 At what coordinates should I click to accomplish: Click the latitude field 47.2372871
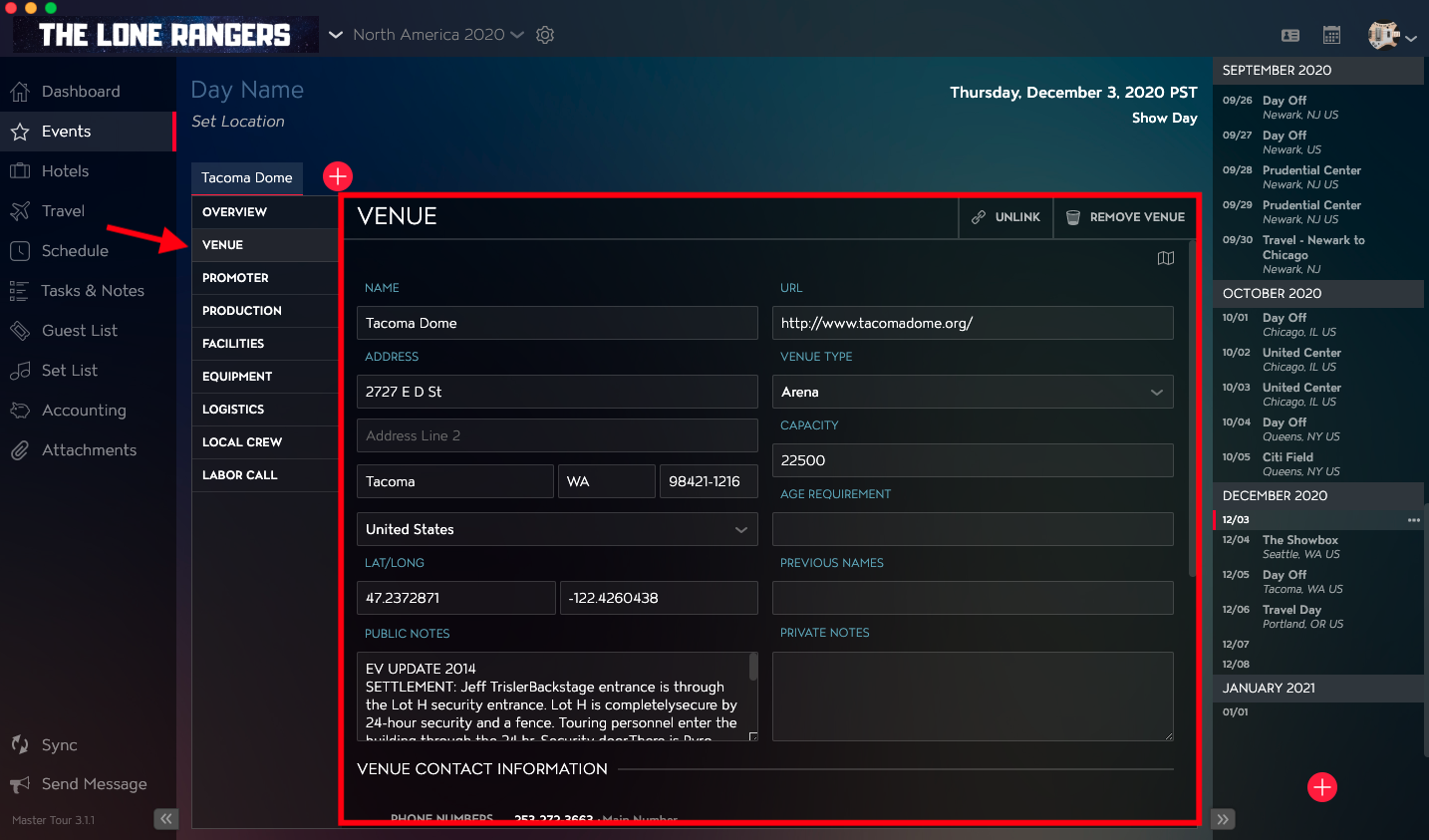pos(455,598)
